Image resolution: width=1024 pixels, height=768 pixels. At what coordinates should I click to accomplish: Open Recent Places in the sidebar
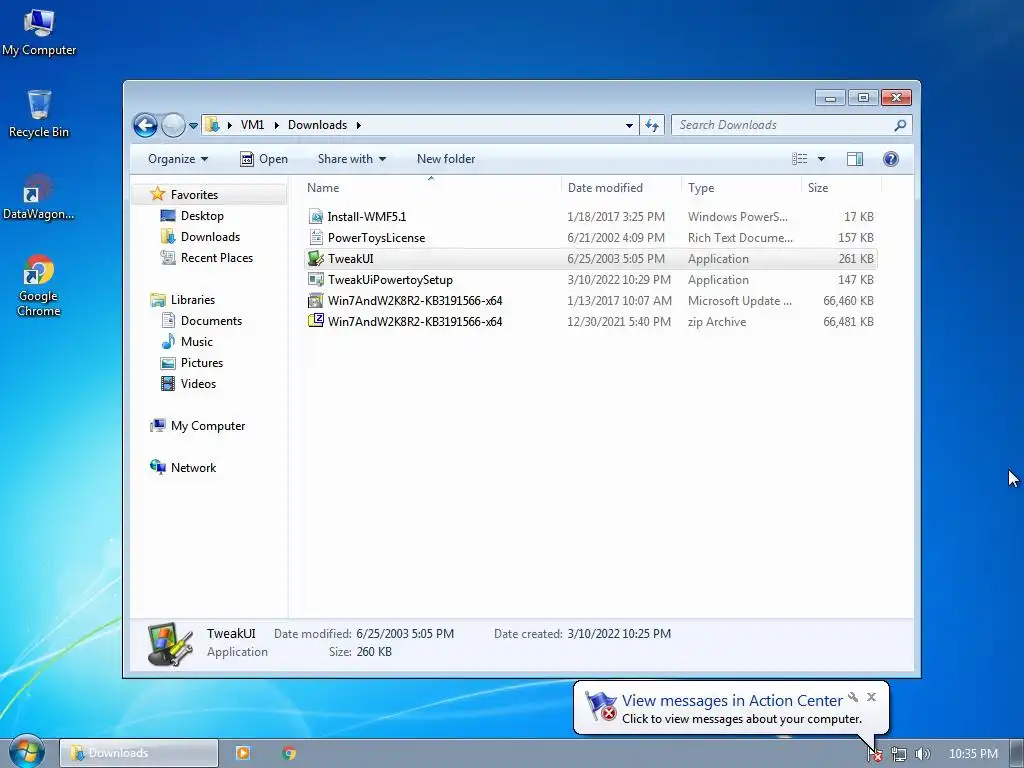coord(217,257)
